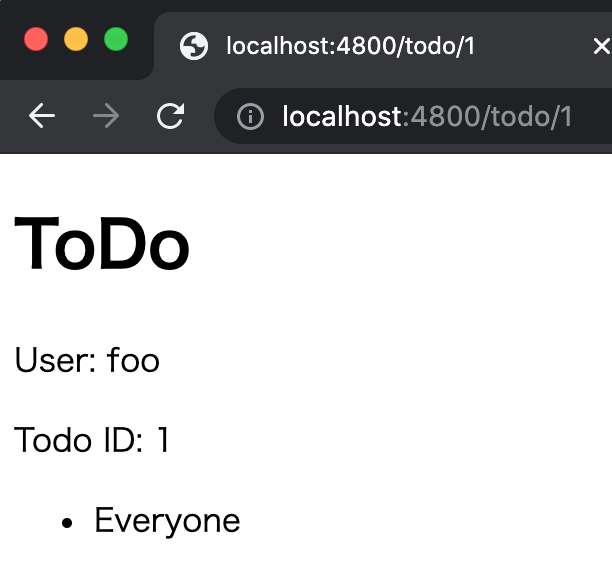612x570 pixels.
Task: Reload the page with the refresh icon
Action: [x=171, y=116]
